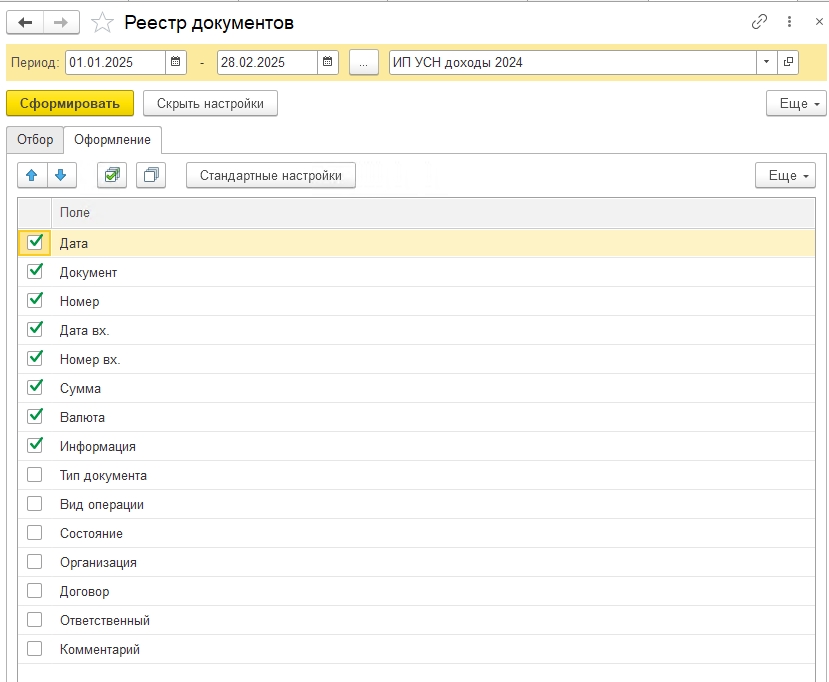
Task: Uncheck all fields icon button
Action: (x=151, y=175)
